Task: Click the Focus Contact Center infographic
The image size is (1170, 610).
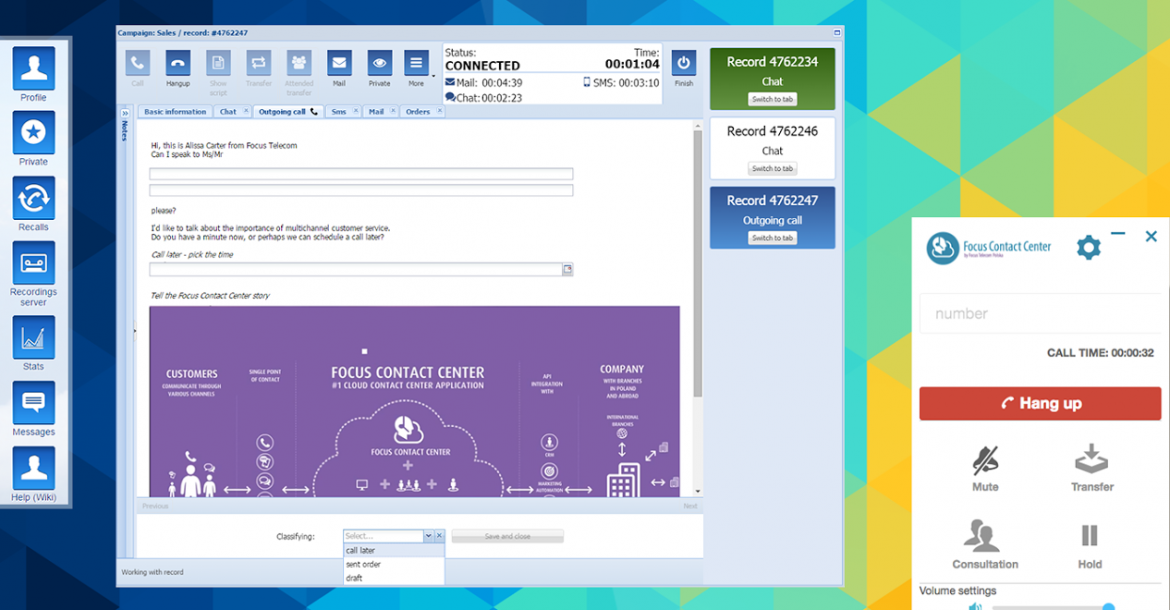Action: pos(414,401)
